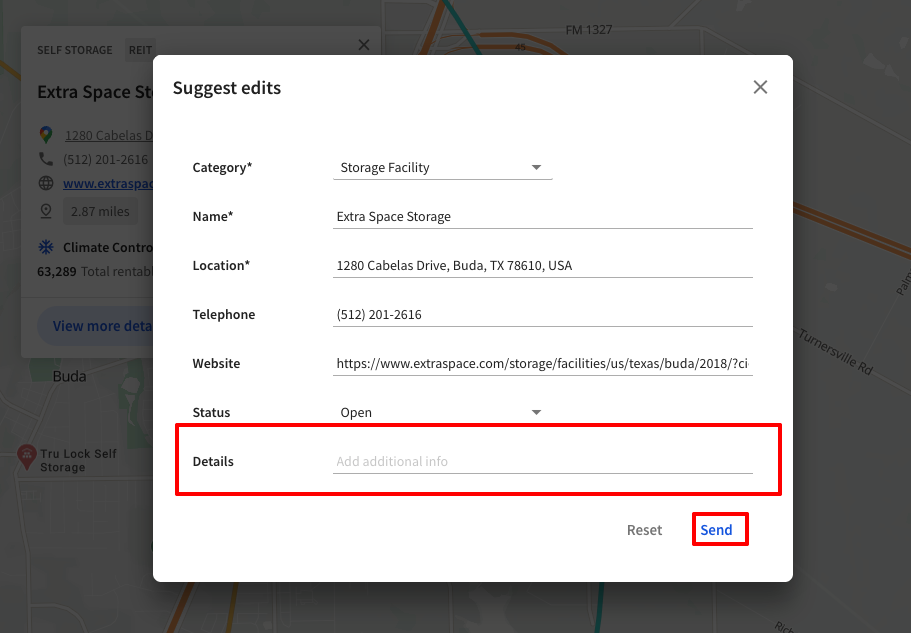The image size is (911, 633).
Task: Click the distance location marker icon
Action: click(46, 211)
